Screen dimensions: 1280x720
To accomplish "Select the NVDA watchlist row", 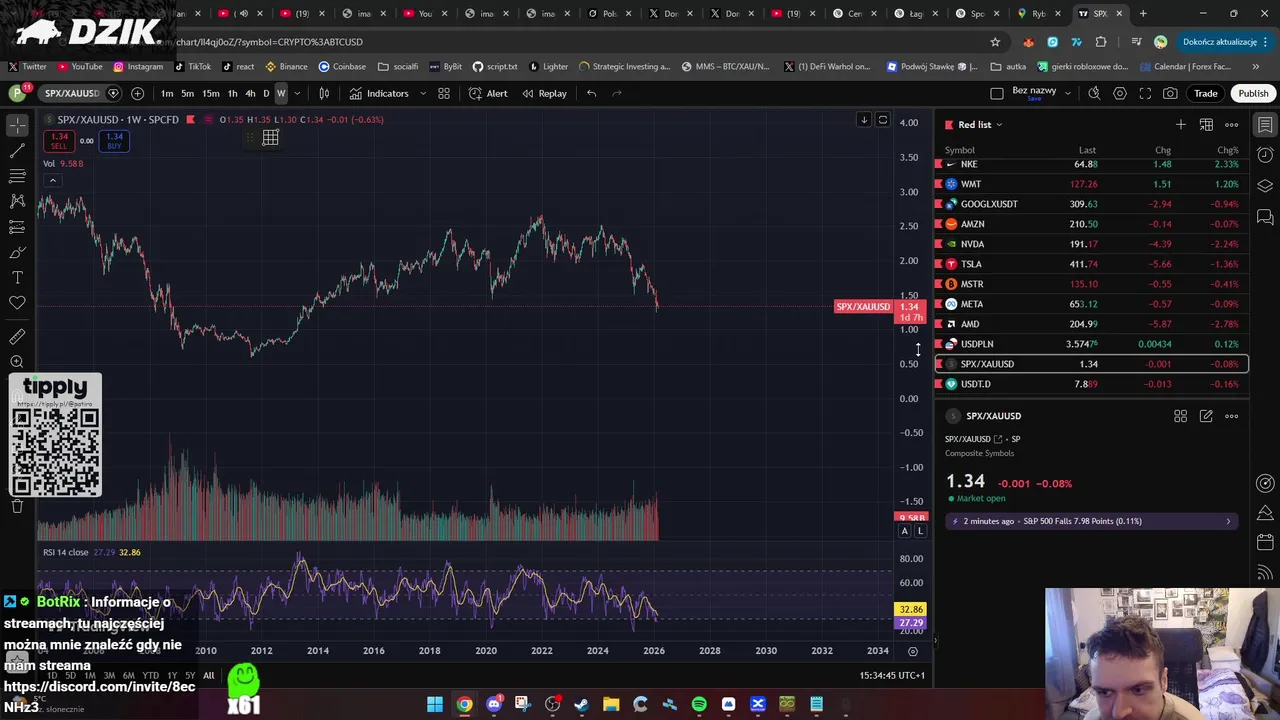I will click(x=1091, y=244).
